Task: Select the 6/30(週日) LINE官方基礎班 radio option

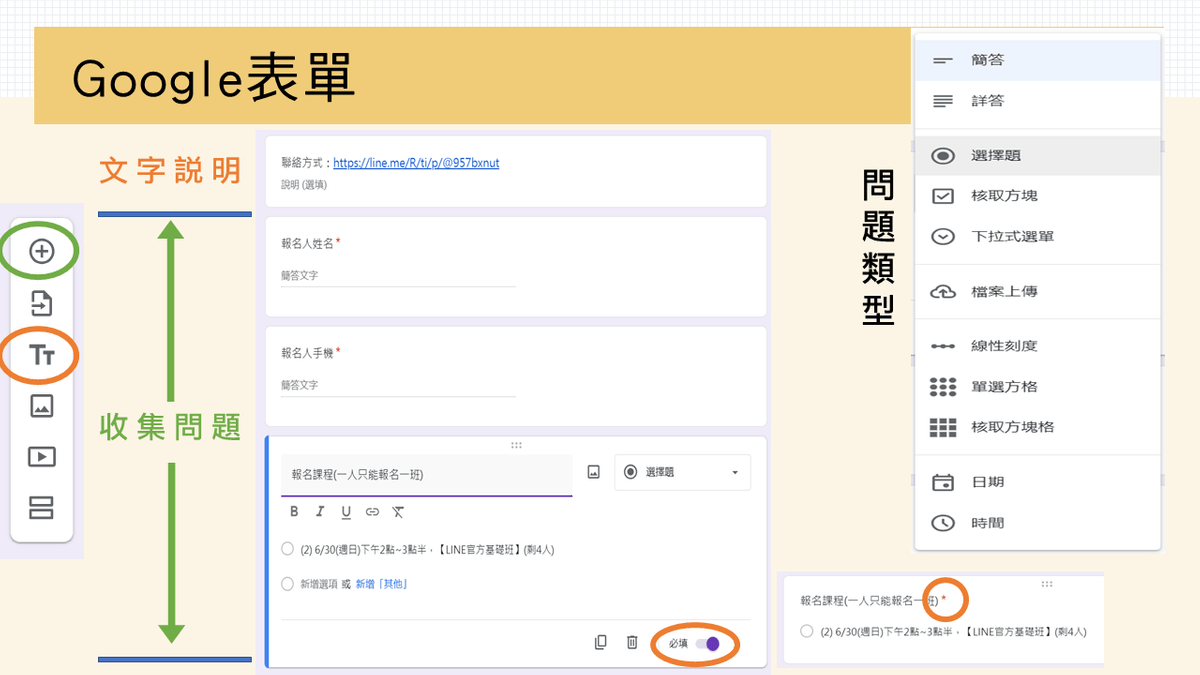Action: [x=288, y=549]
